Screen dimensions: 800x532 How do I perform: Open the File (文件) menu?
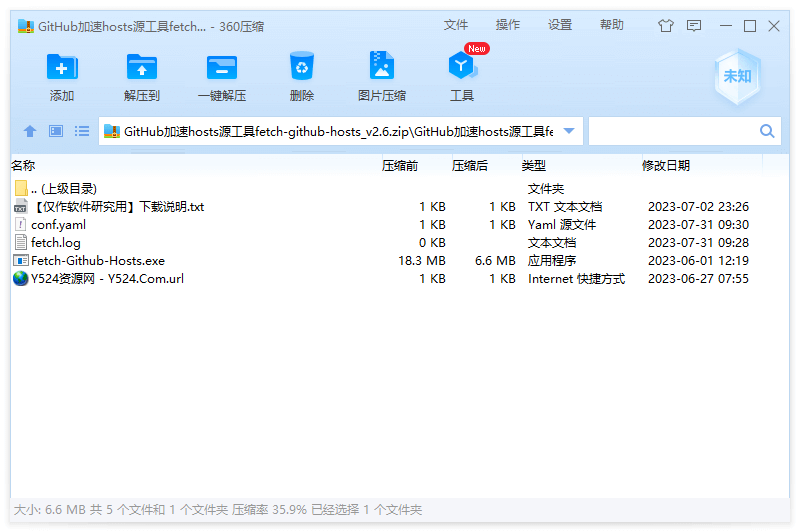point(456,24)
